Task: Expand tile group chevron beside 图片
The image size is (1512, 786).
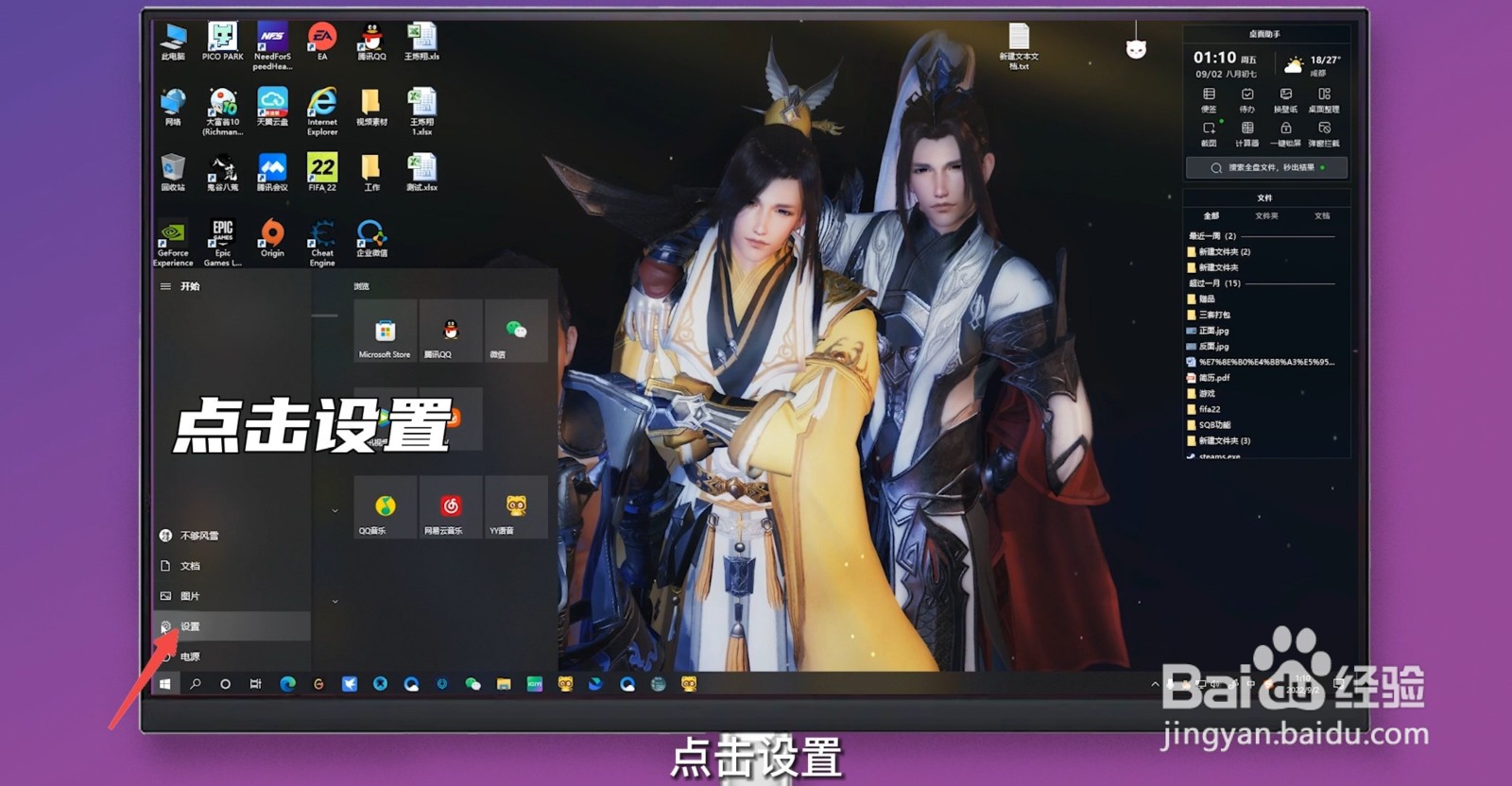Action: point(335,601)
